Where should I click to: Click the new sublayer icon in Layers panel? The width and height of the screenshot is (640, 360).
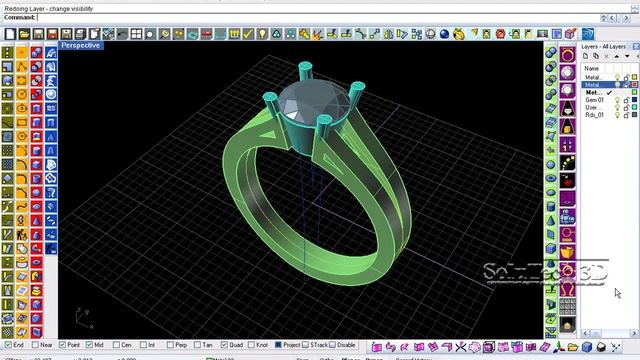coord(596,56)
